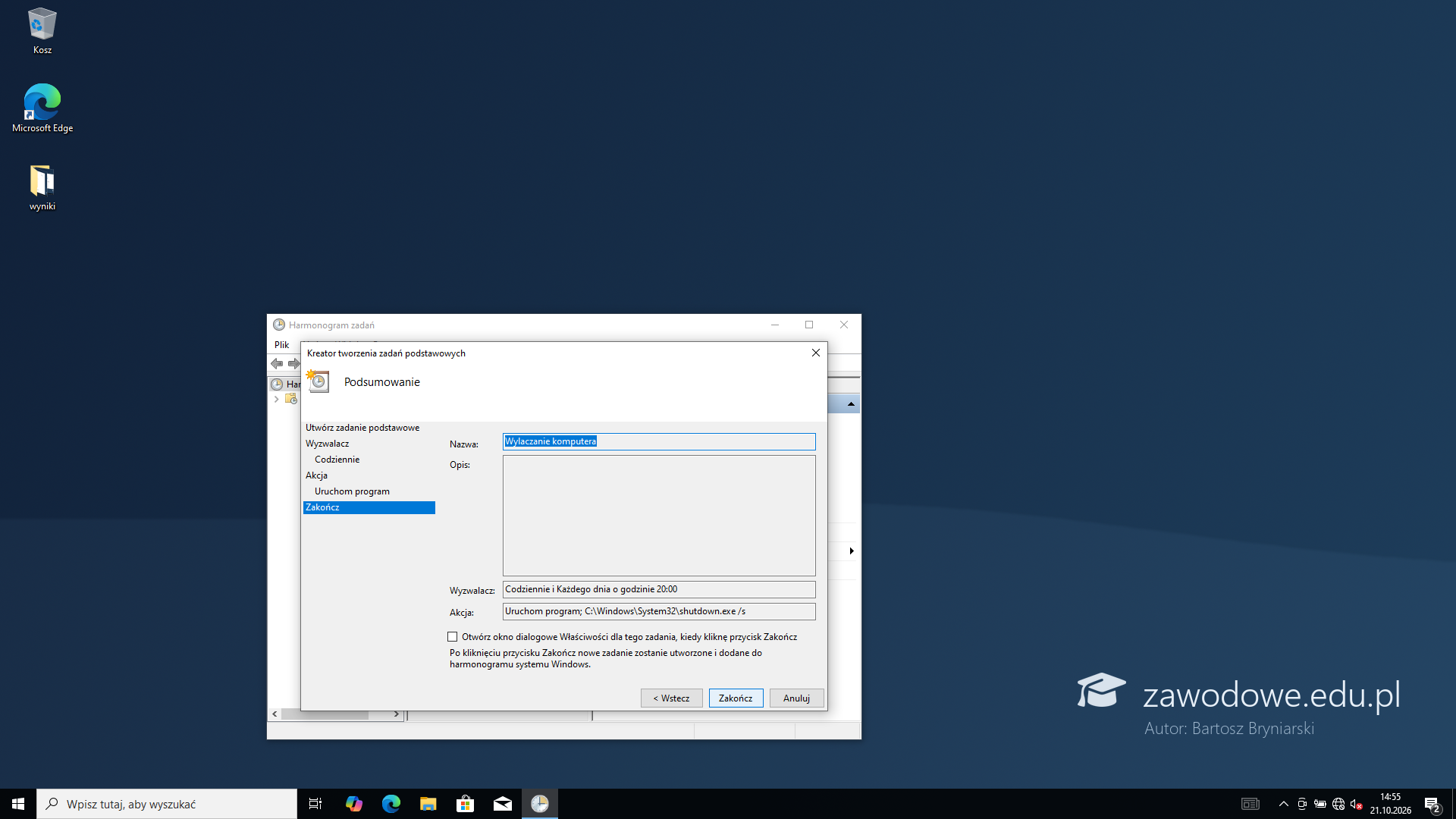1456x819 pixels.
Task: Click the Akcja summary field
Action: point(659,611)
